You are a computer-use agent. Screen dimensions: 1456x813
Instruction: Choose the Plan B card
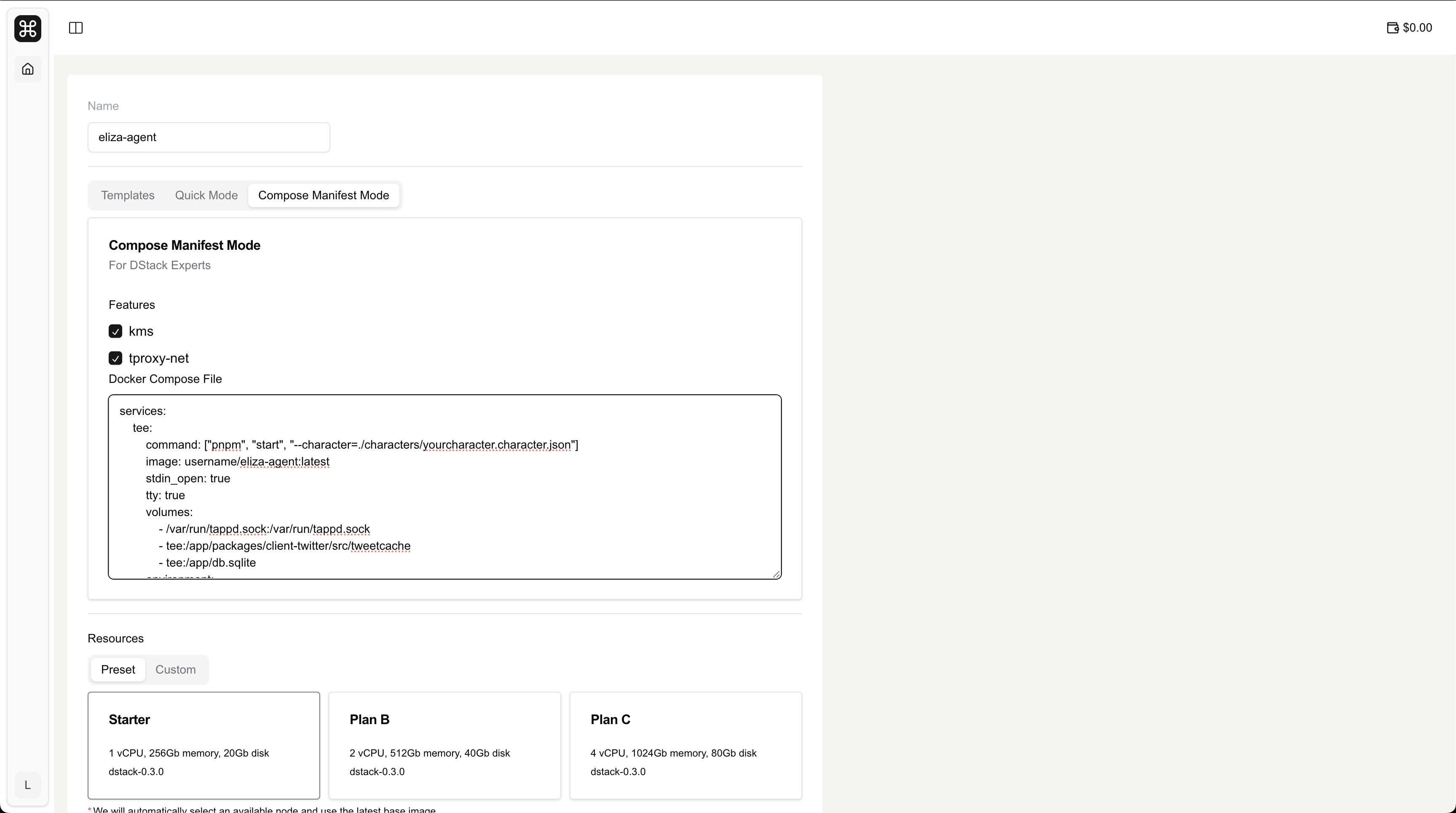coord(444,745)
